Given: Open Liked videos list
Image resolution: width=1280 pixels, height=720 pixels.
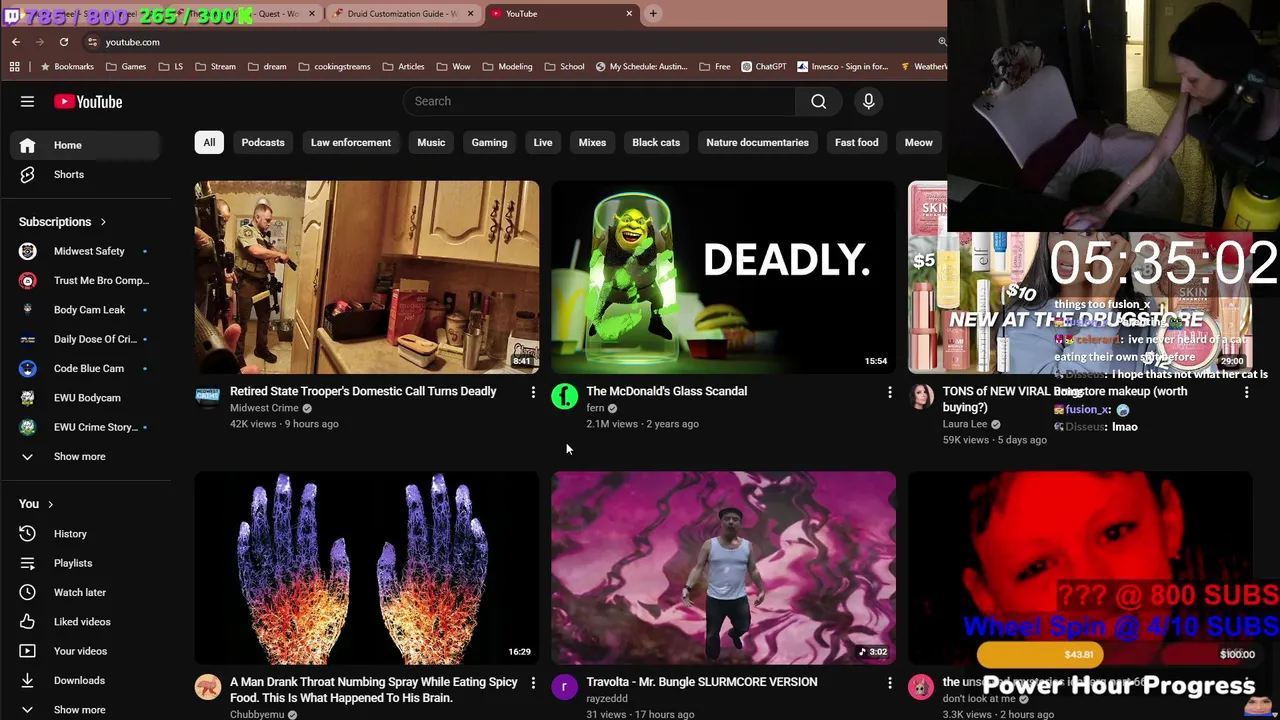Looking at the screenshot, I should pos(85,622).
